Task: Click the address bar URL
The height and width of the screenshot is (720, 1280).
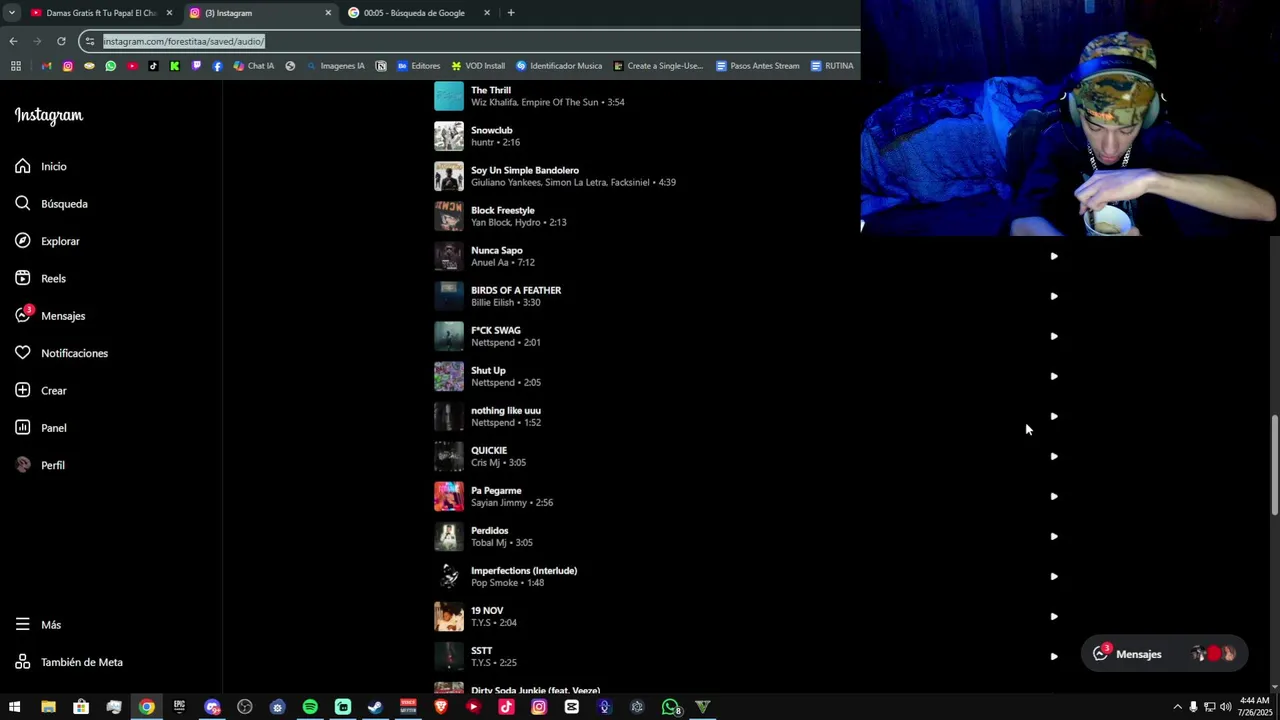Action: [x=184, y=41]
